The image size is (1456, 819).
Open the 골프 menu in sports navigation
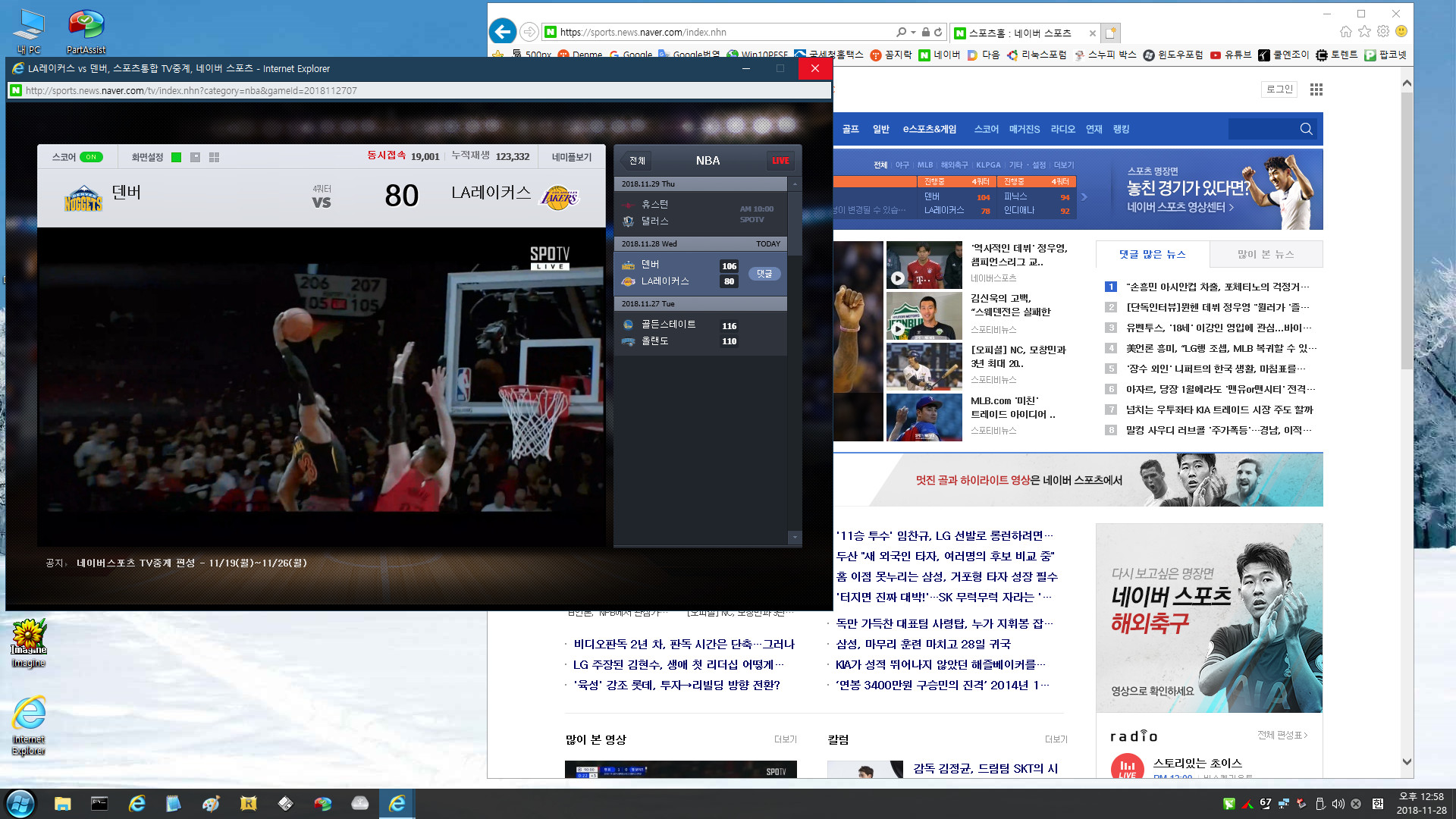[851, 129]
